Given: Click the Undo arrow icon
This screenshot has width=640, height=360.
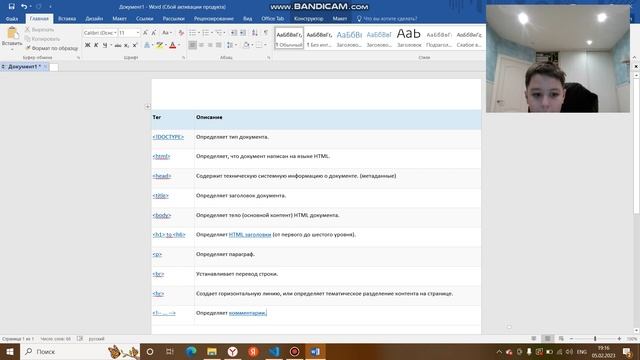Looking at the screenshot, I should point(24,6).
